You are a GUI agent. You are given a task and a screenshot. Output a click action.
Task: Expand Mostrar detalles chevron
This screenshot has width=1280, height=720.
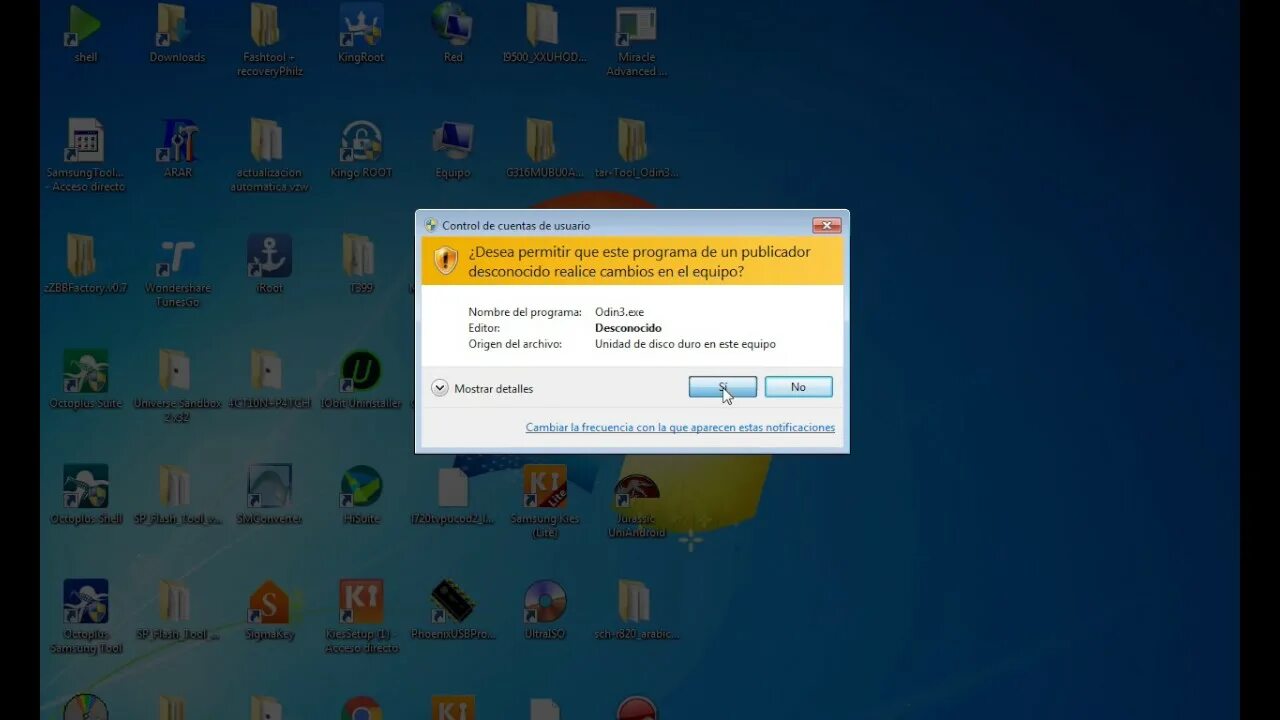(x=440, y=388)
